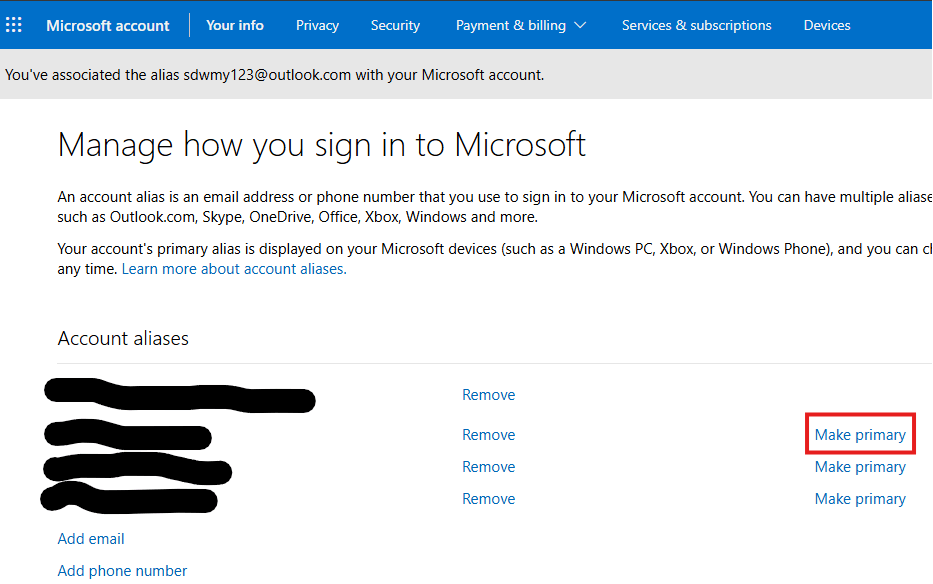Click the Add email link
Screen dimensions: 933x584
91,539
